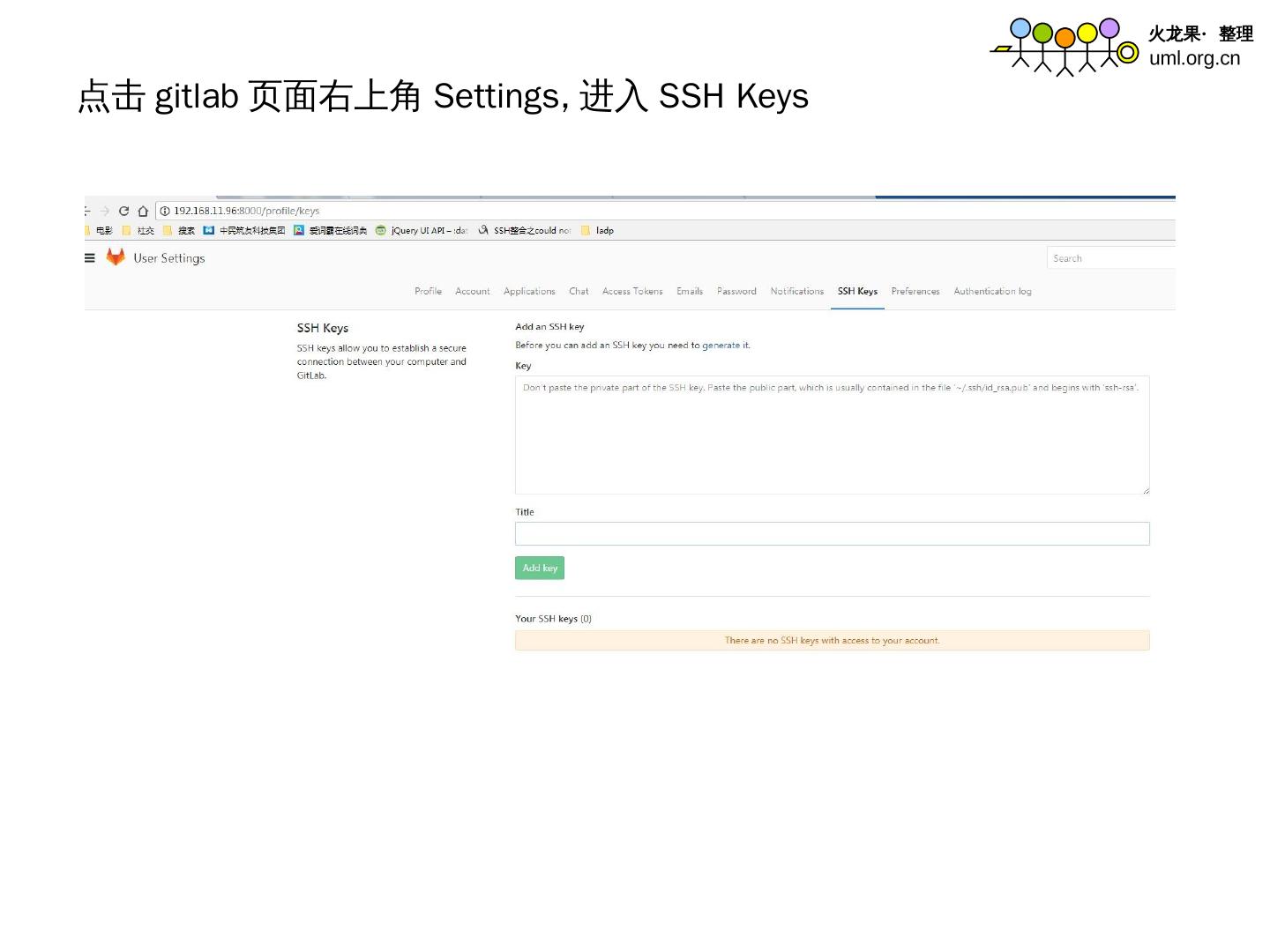Open the 中民筑友科技集团 bookmark

(x=244, y=231)
